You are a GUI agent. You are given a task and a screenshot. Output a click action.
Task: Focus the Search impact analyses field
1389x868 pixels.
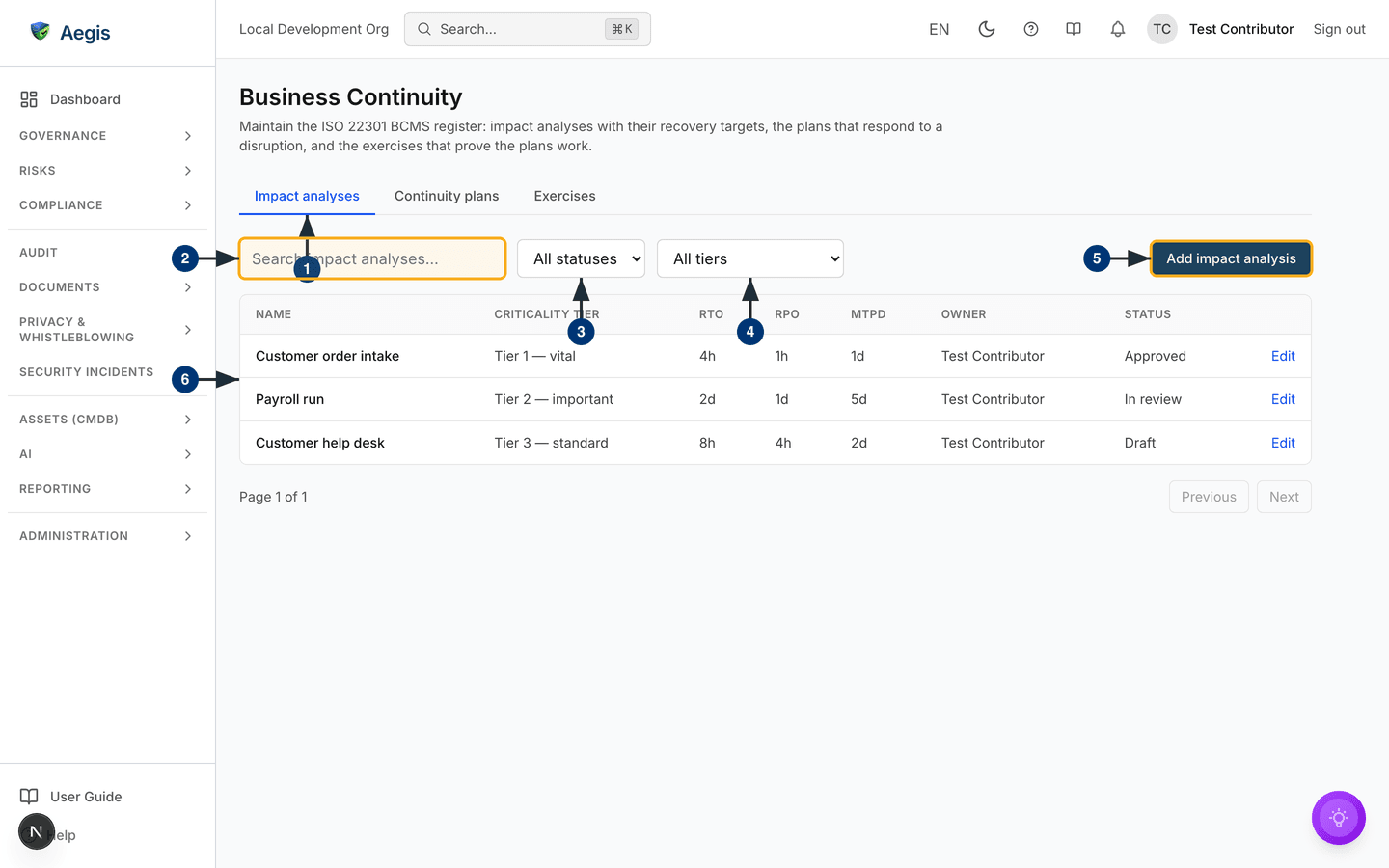click(x=372, y=258)
